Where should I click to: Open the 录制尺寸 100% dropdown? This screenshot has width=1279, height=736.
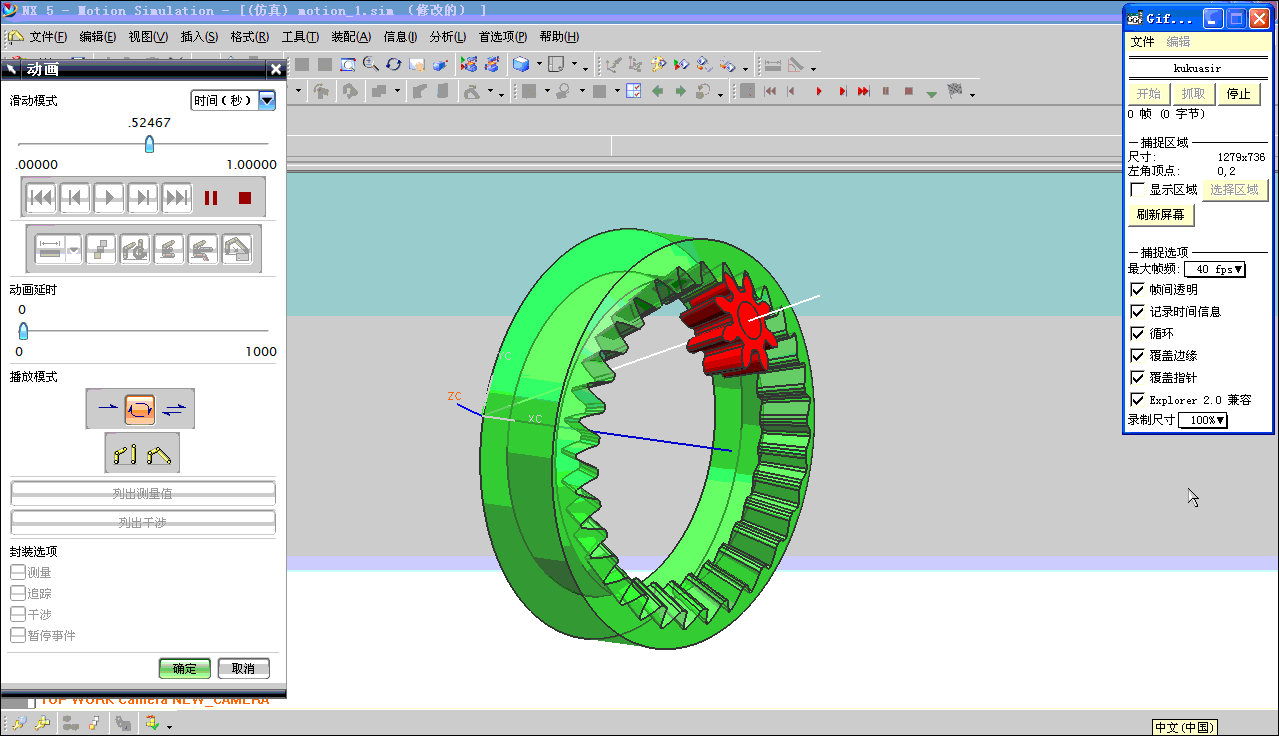(1203, 420)
